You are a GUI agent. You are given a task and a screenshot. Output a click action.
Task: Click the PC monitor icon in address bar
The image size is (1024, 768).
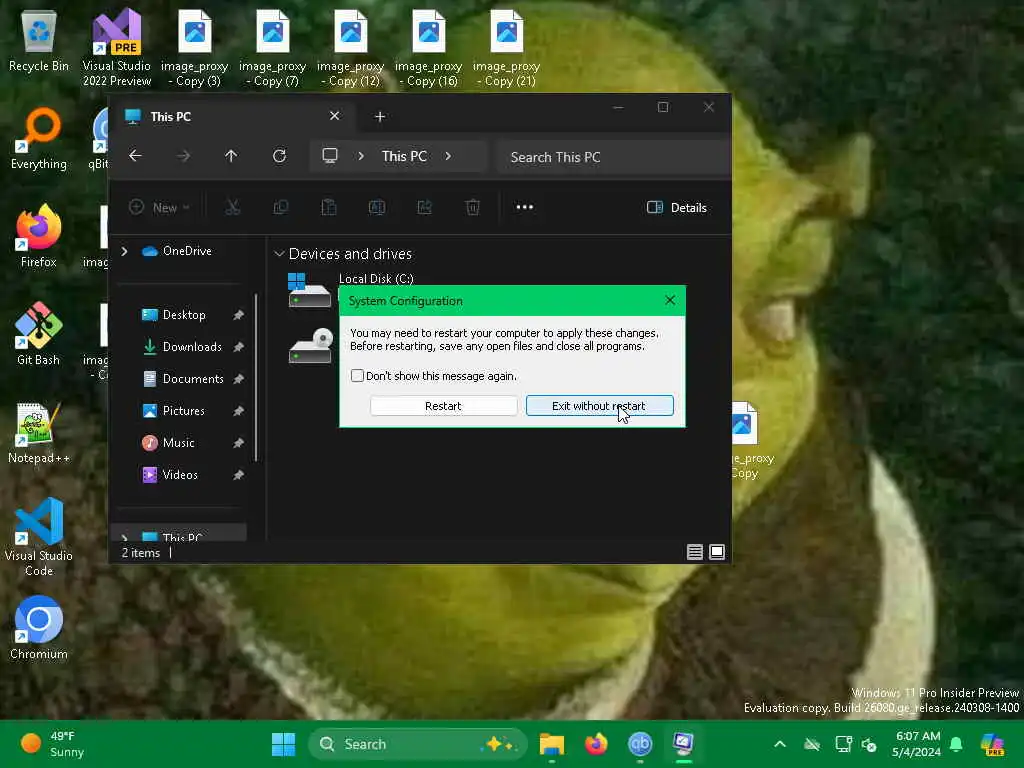coord(330,156)
